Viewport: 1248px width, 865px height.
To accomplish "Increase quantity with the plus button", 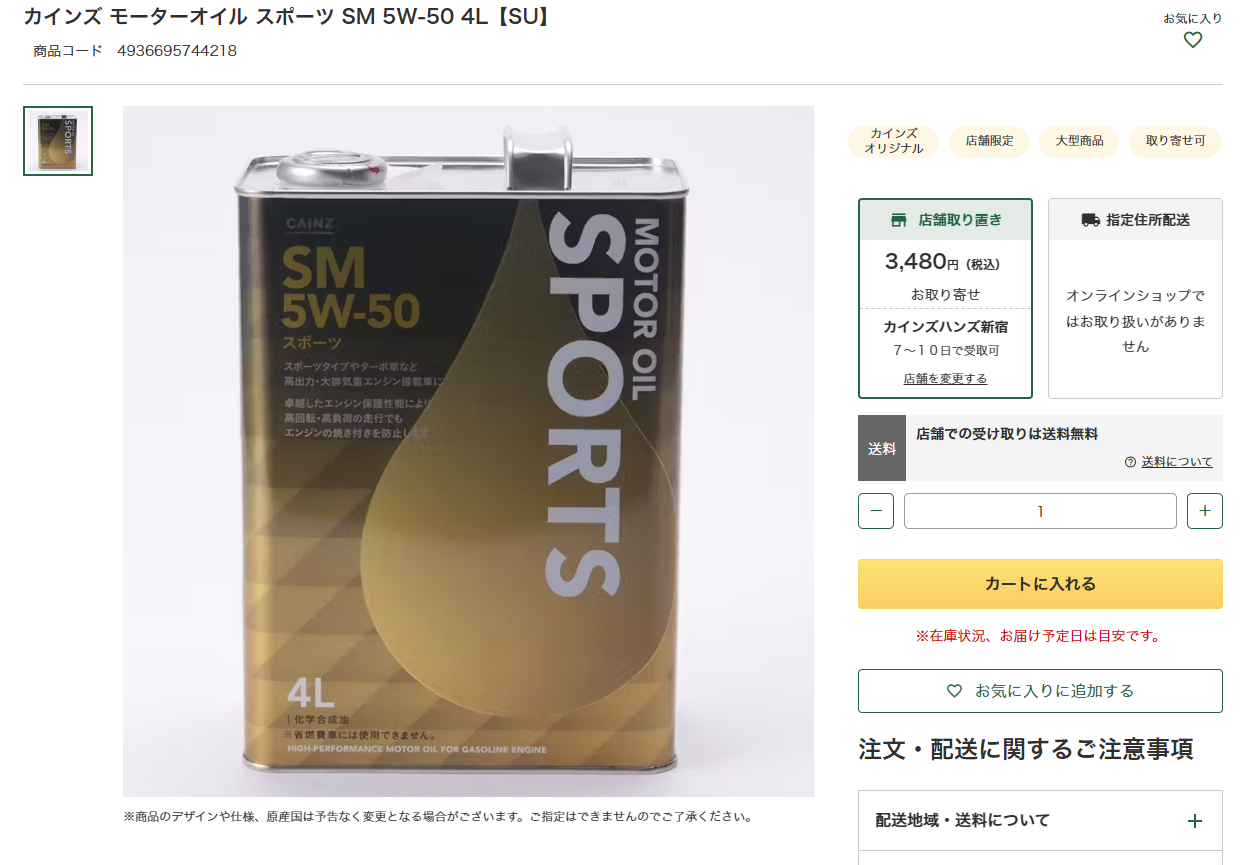I will pos(1204,511).
